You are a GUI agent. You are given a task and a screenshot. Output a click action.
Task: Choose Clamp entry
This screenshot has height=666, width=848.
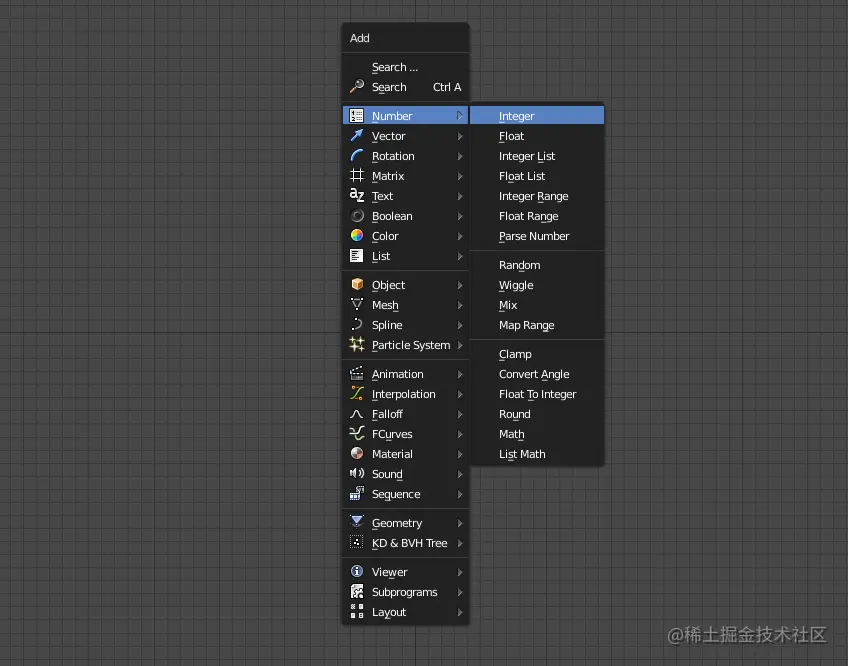pos(536,354)
